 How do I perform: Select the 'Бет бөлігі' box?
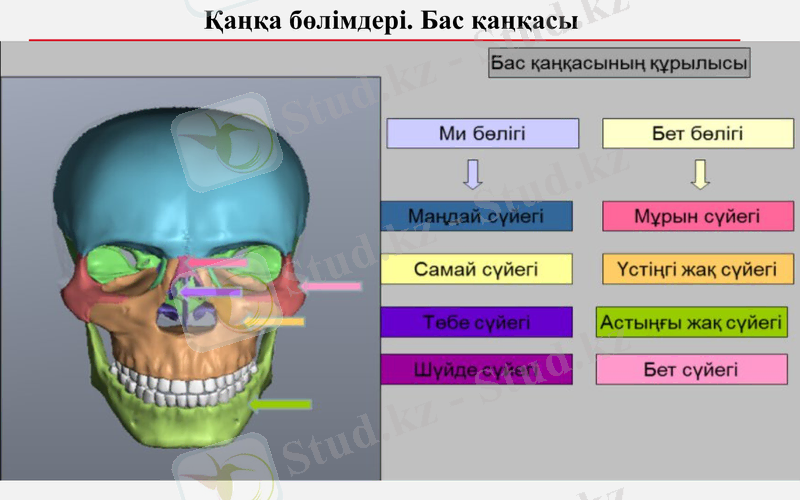click(698, 134)
